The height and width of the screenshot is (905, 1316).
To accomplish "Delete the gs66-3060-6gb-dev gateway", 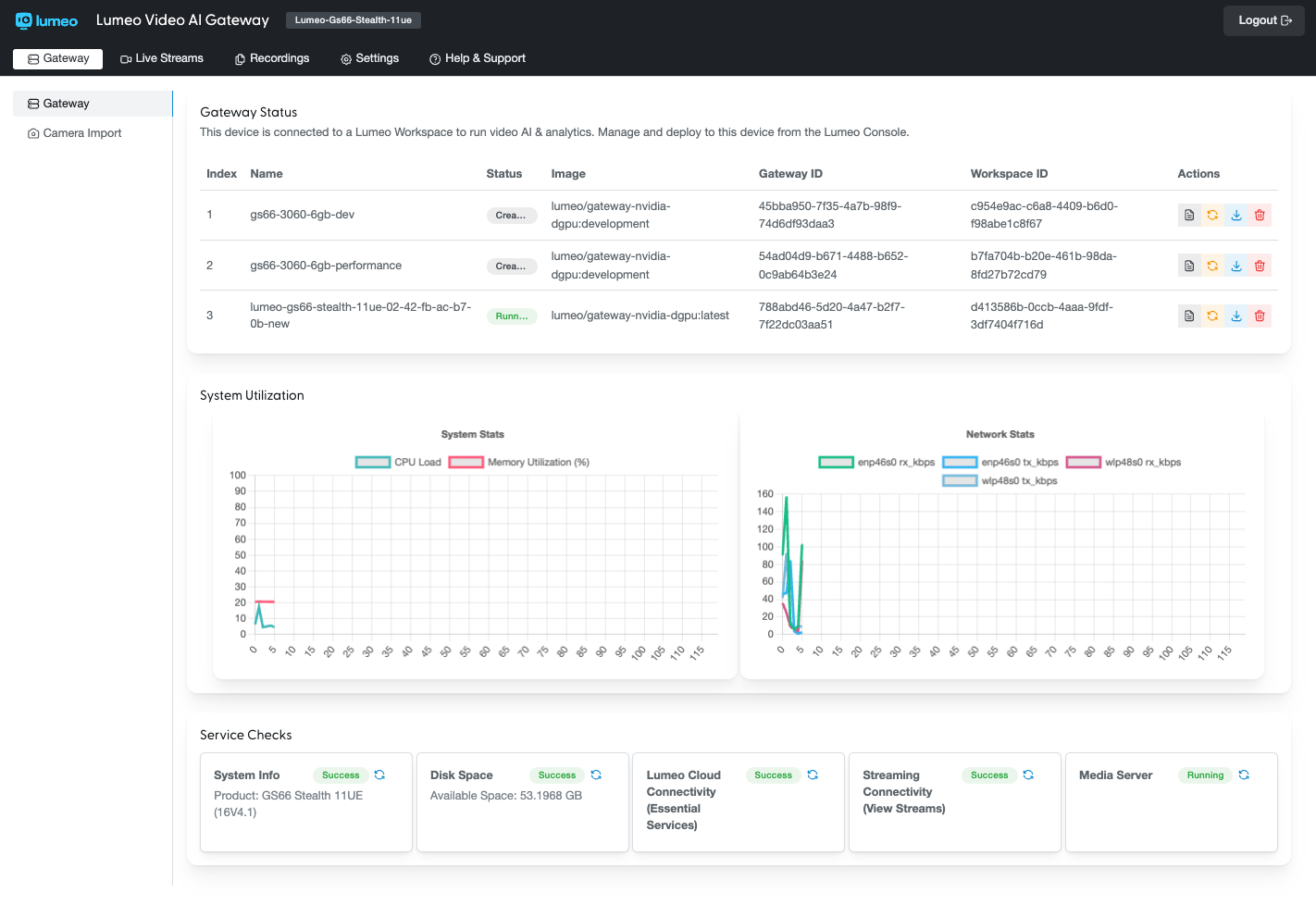I will coord(1260,215).
